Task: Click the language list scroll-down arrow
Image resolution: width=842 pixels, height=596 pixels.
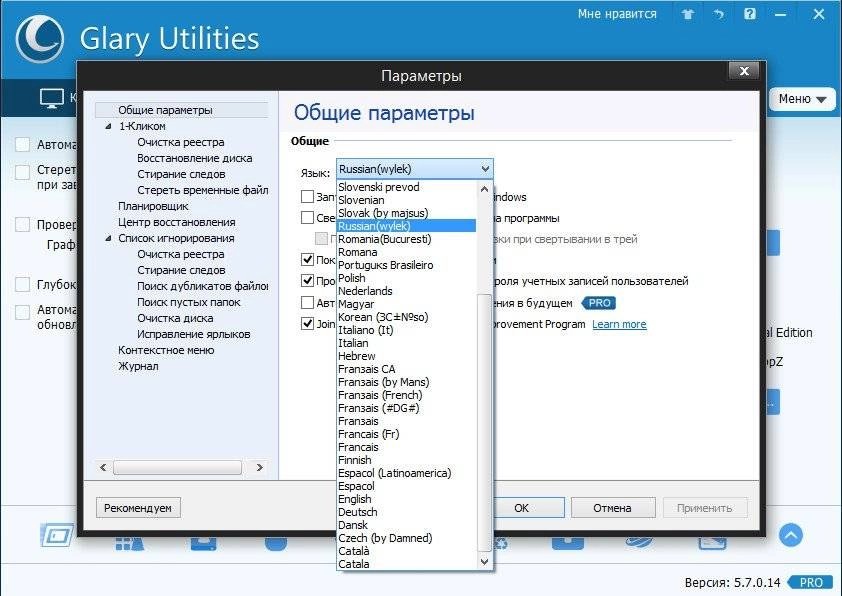Action: [484, 562]
